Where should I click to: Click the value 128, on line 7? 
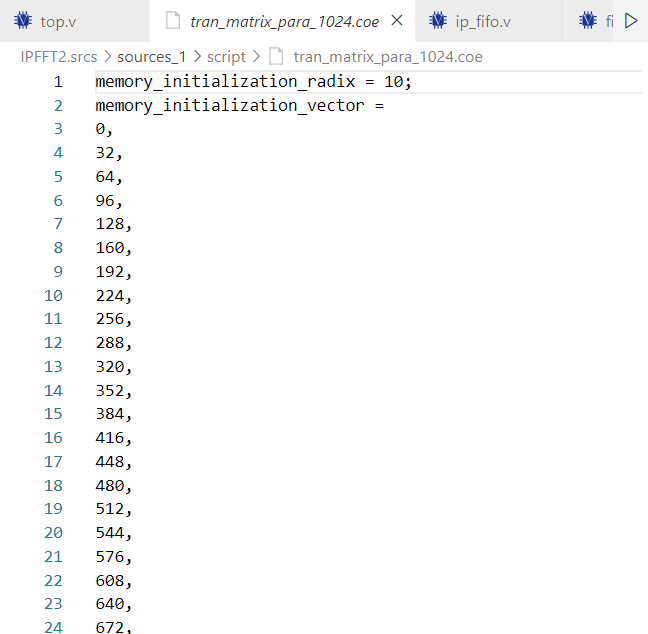click(x=114, y=224)
